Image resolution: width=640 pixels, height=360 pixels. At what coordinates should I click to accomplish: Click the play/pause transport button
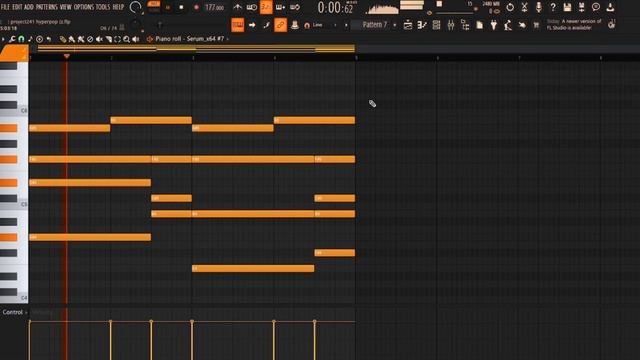(x=168, y=7)
